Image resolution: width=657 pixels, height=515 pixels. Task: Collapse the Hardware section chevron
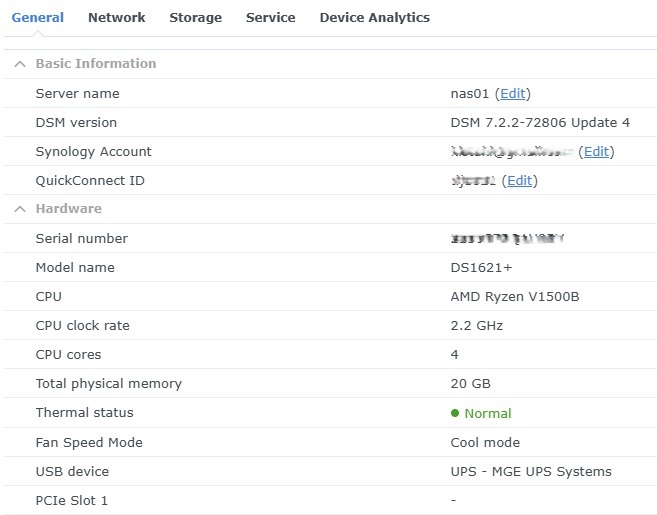point(19,209)
